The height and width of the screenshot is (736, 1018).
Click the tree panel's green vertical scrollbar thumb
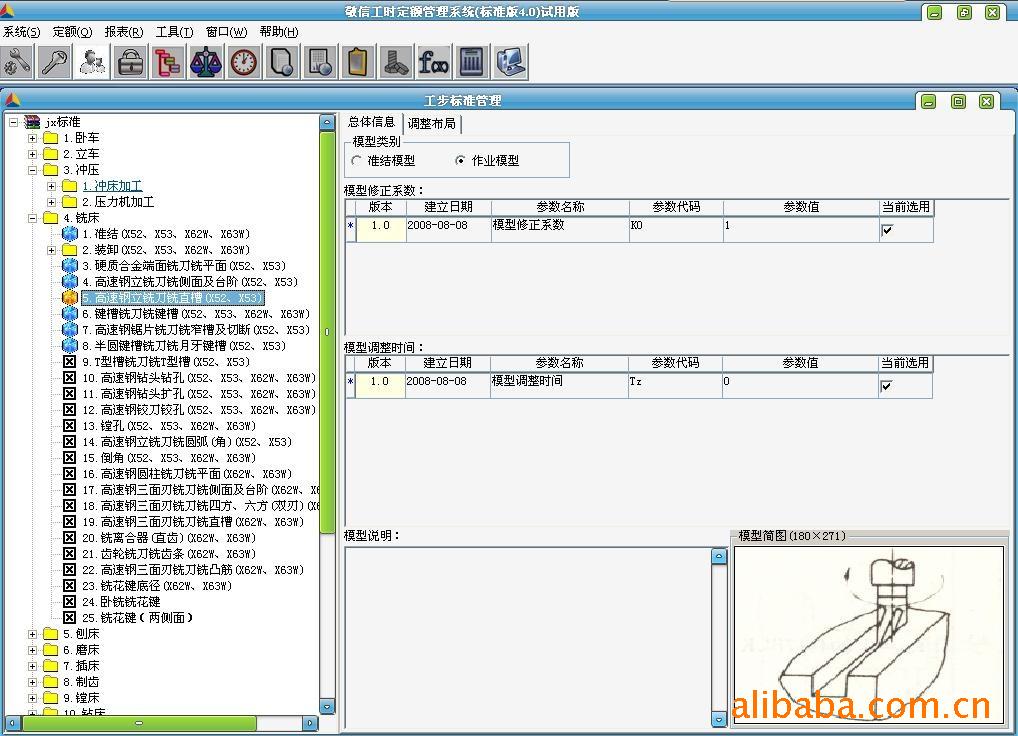click(x=327, y=332)
